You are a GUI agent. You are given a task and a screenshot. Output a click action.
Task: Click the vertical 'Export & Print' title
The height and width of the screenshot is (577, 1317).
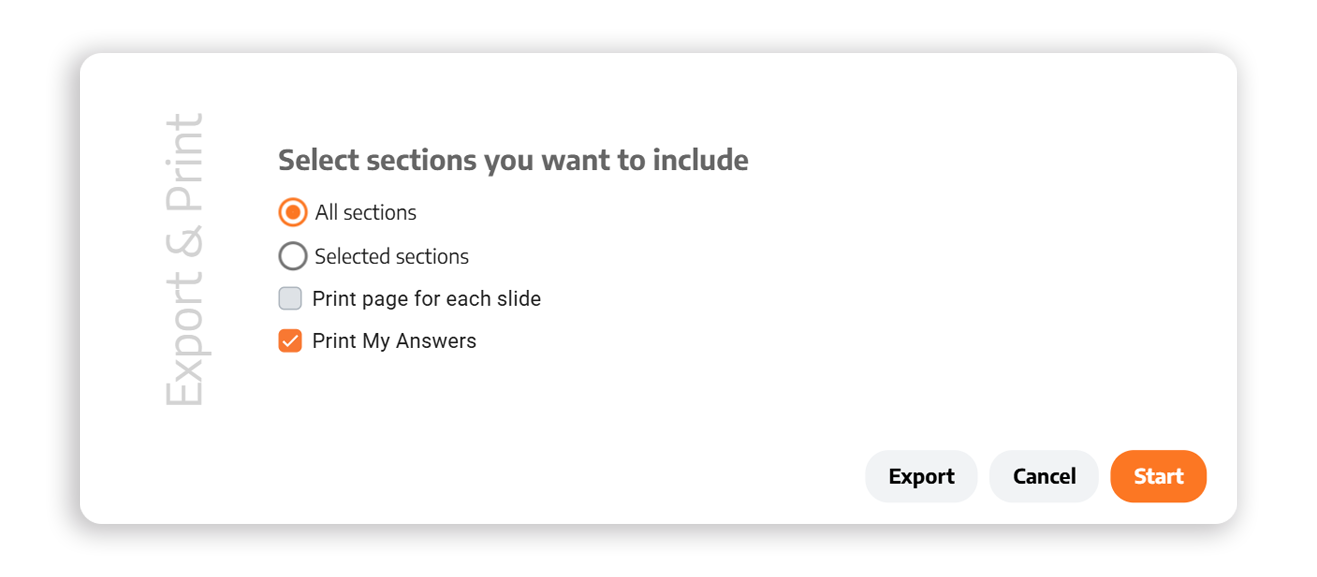coord(184,260)
